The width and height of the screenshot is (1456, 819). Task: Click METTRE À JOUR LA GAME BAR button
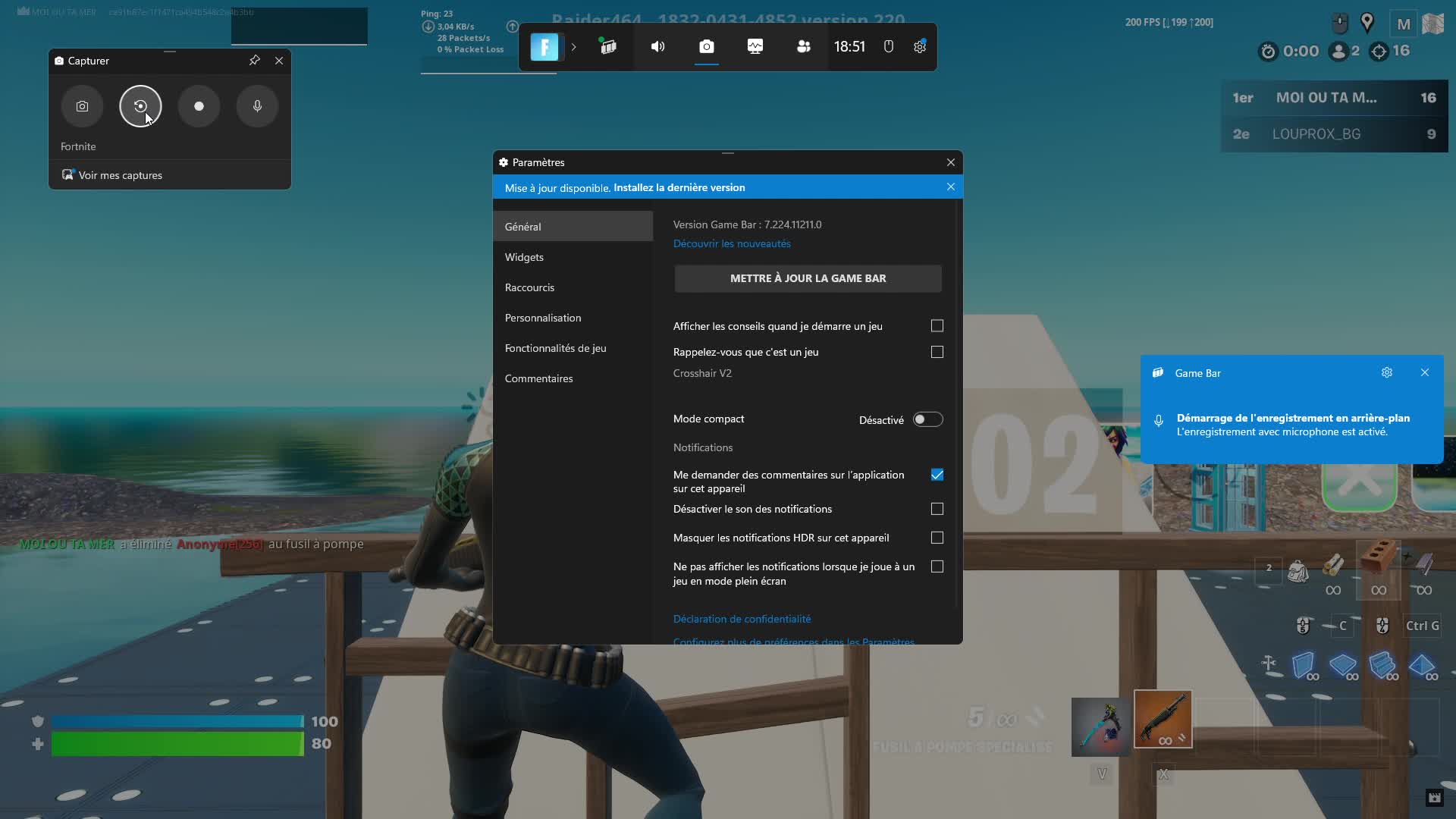point(808,278)
